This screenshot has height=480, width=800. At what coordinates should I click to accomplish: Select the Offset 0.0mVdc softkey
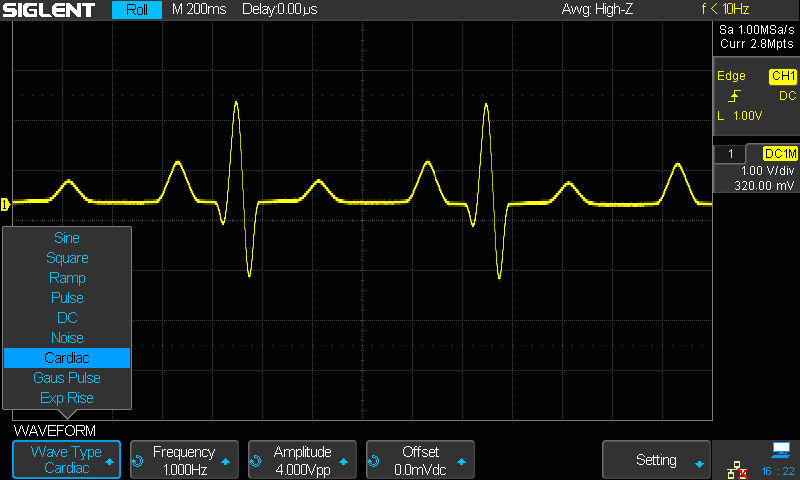(x=420, y=460)
